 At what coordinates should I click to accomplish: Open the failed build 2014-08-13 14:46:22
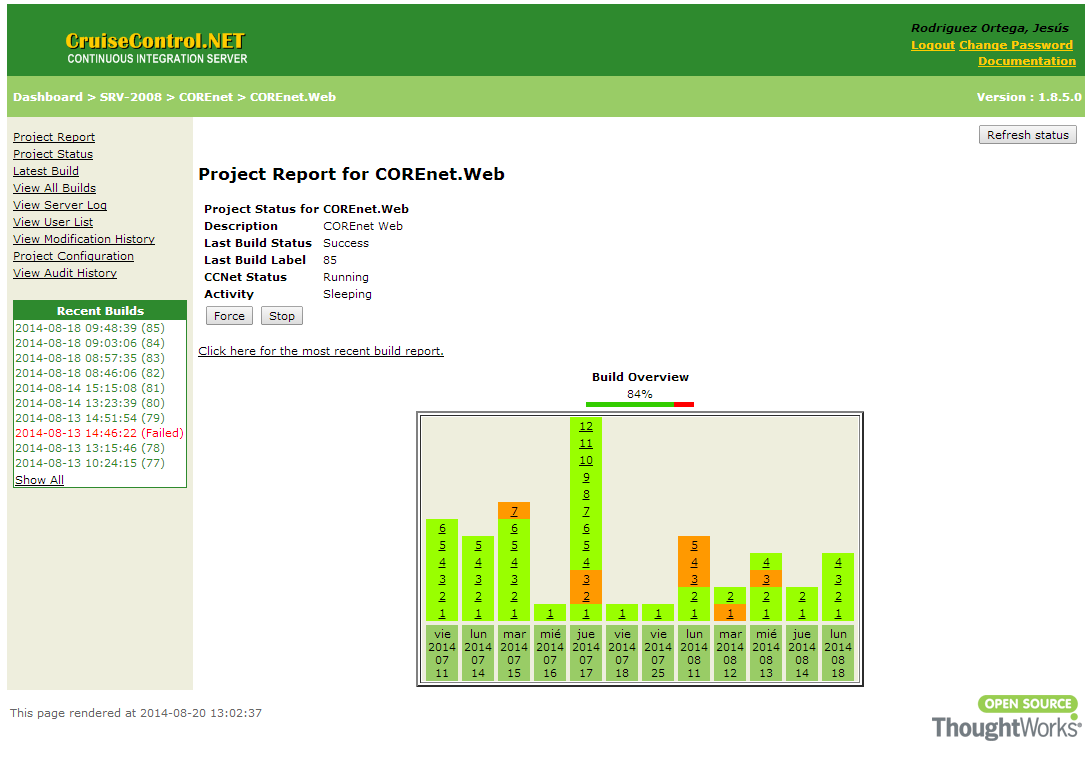pos(99,433)
